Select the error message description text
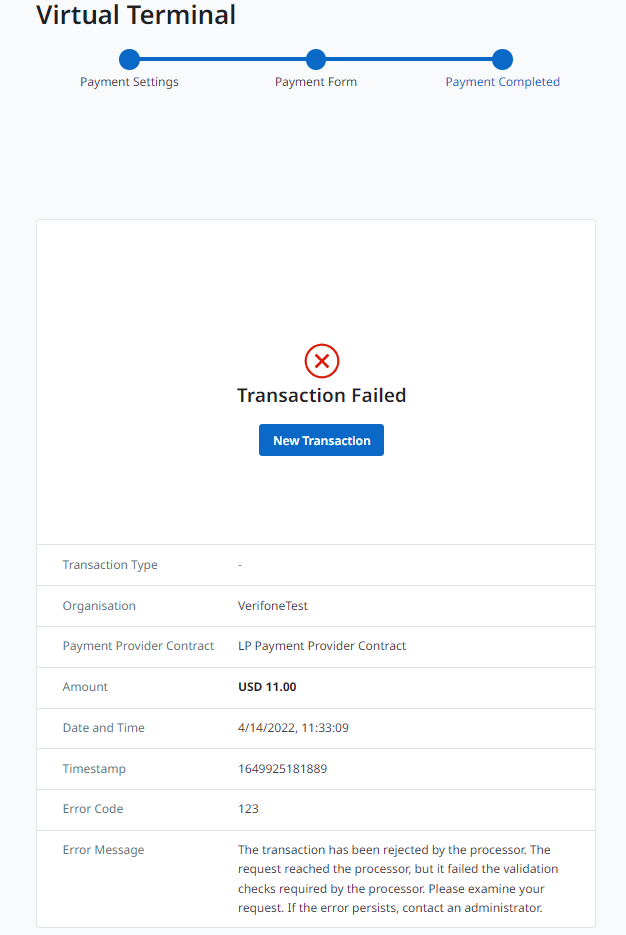 400,878
